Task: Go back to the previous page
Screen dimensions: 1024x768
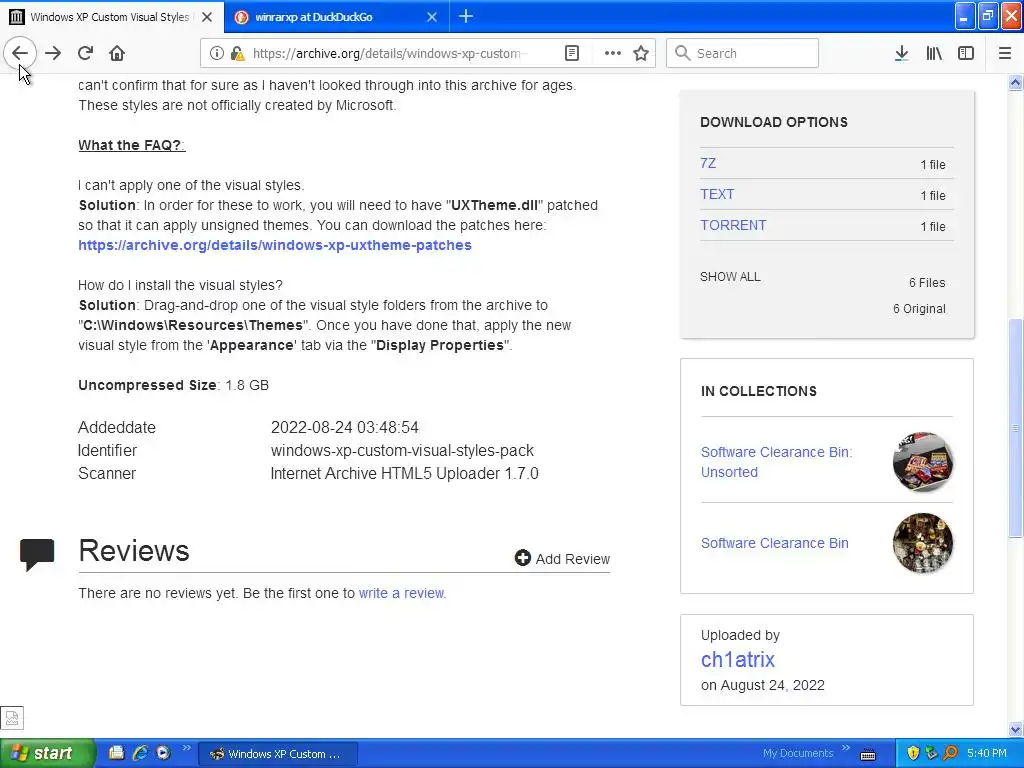Action: 20,53
